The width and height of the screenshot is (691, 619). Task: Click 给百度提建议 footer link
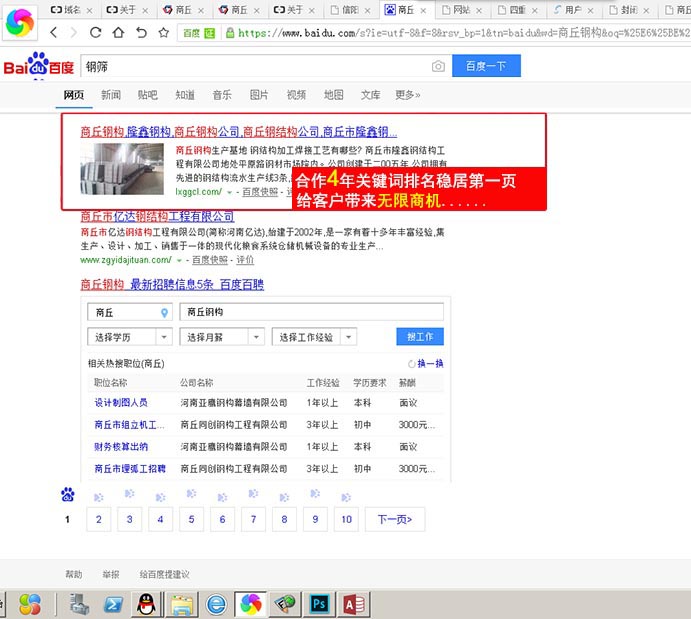pyautogui.click(x=164, y=575)
